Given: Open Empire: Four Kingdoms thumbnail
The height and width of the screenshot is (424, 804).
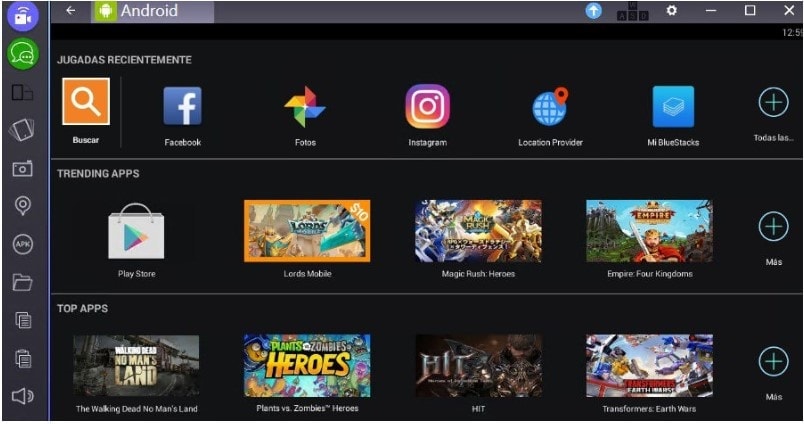Looking at the screenshot, I should click(649, 231).
